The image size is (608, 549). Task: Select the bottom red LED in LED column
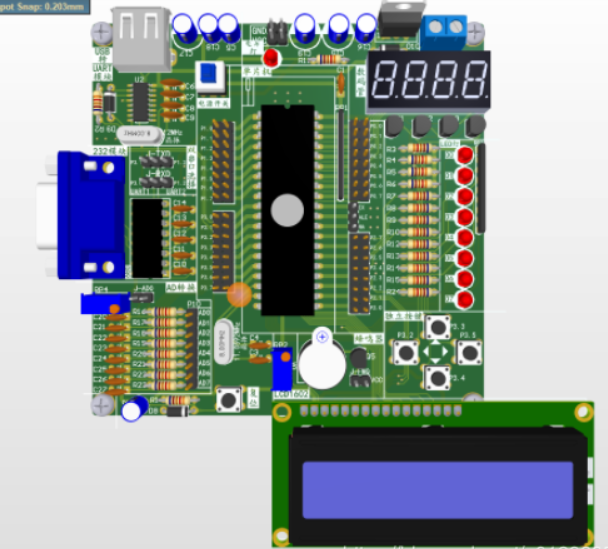(x=465, y=300)
